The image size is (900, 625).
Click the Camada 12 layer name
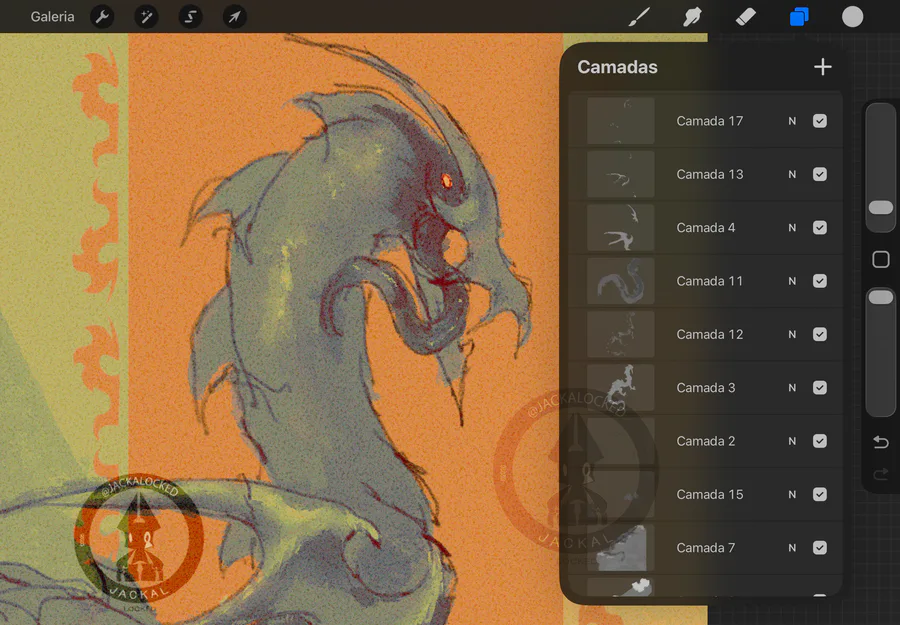(709, 335)
